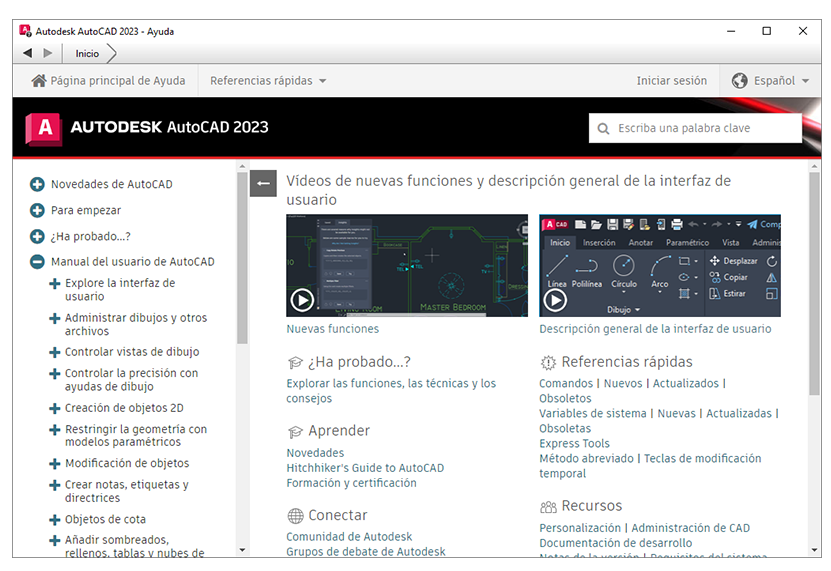Click the AutoCAD red A logo
The width and height of the screenshot is (831, 571).
click(x=43, y=128)
